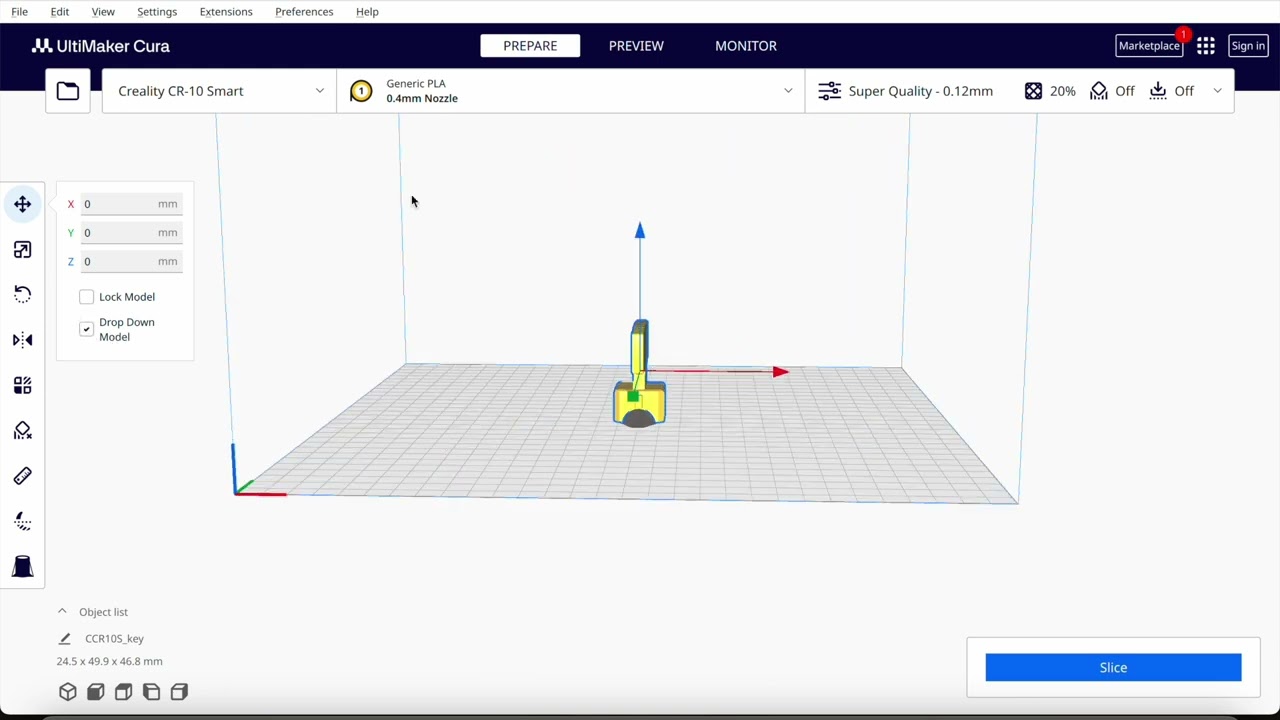1280x720 pixels.
Task: Expand print settings panel chevron
Action: [x=1217, y=91]
